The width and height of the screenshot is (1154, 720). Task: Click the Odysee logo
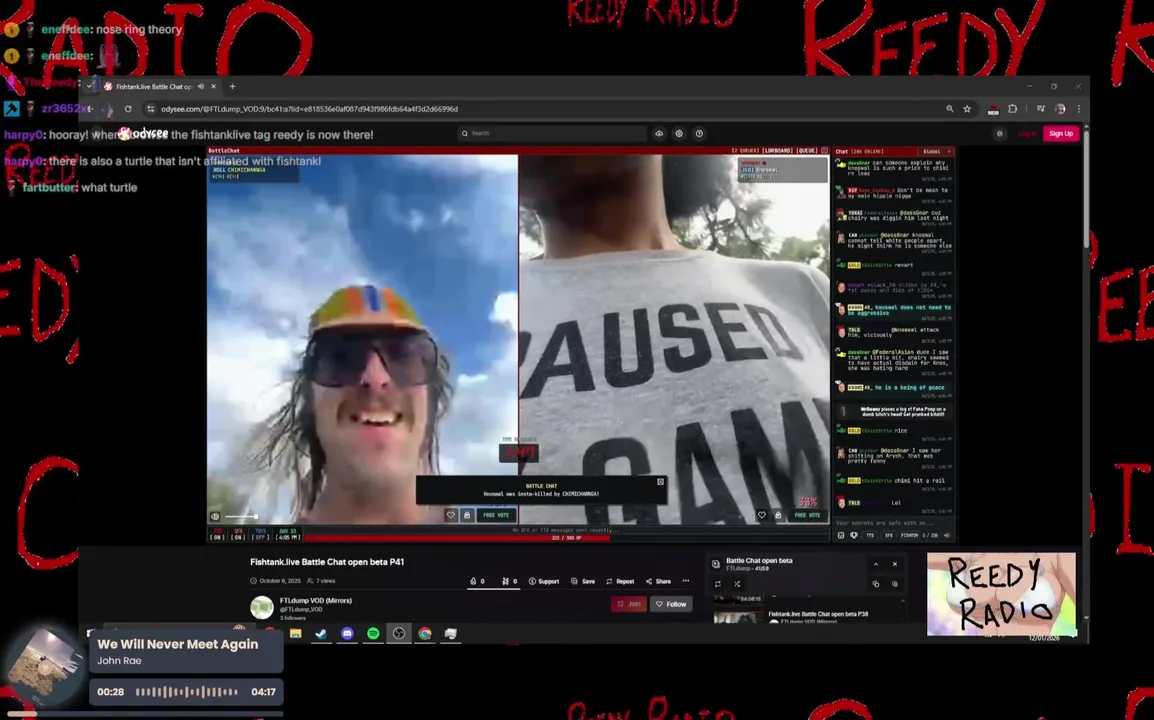click(144, 133)
